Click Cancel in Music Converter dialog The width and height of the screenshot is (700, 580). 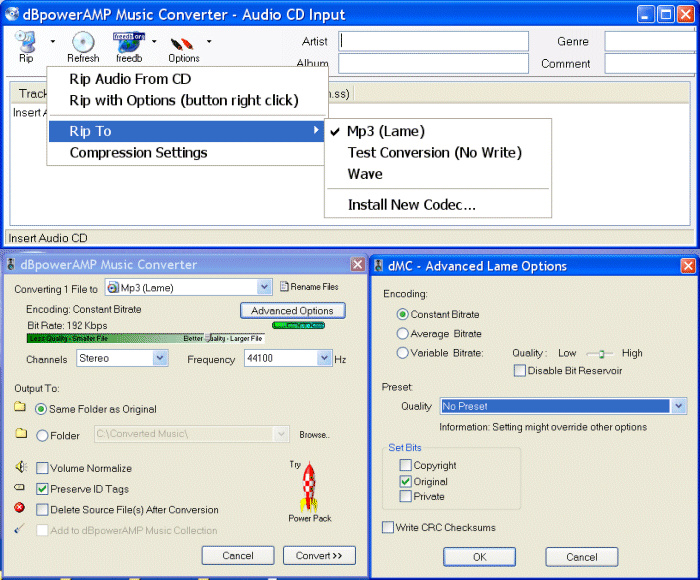point(238,555)
